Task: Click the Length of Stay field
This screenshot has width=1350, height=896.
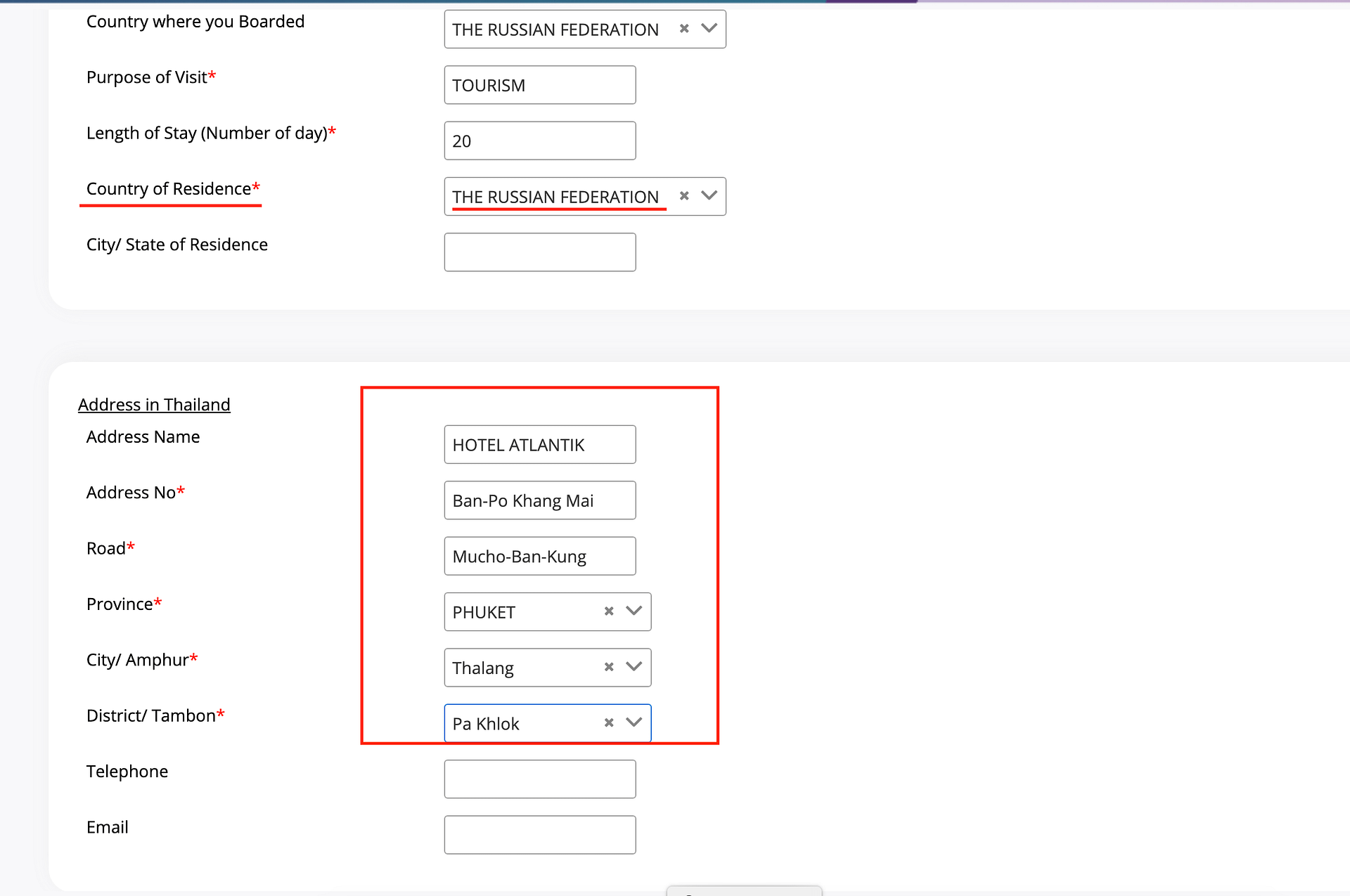Action: pyautogui.click(x=539, y=141)
